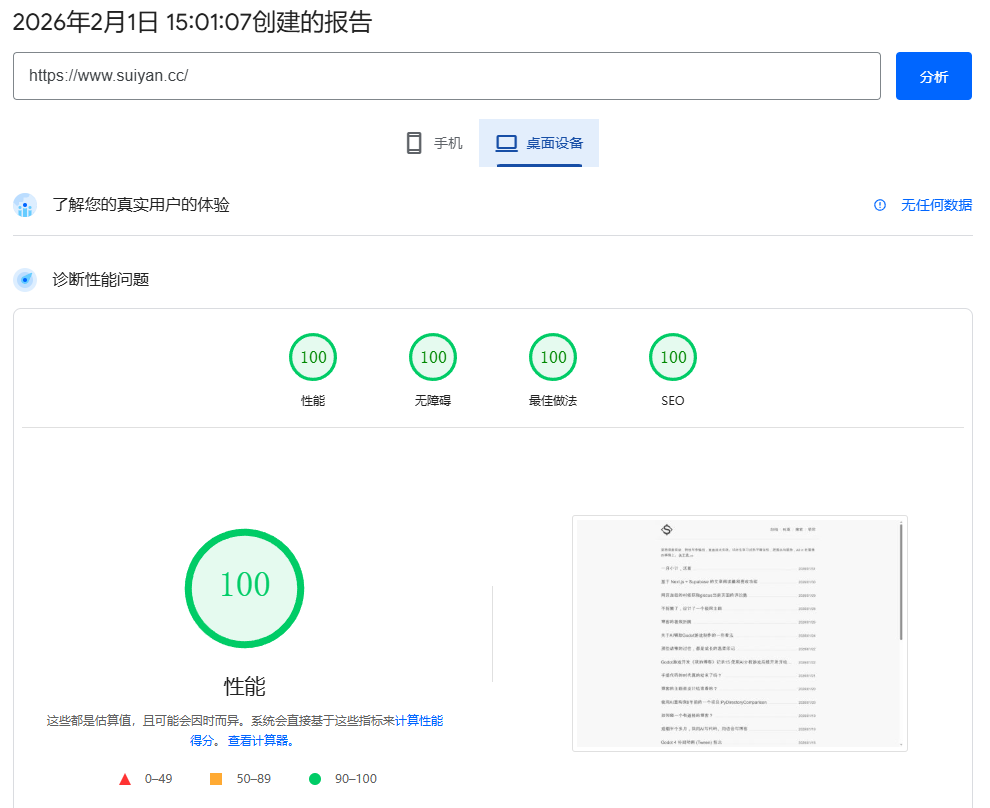The height and width of the screenshot is (808, 990).
Task: Click the red triangle 0–49 legend icon
Action: pos(125,779)
